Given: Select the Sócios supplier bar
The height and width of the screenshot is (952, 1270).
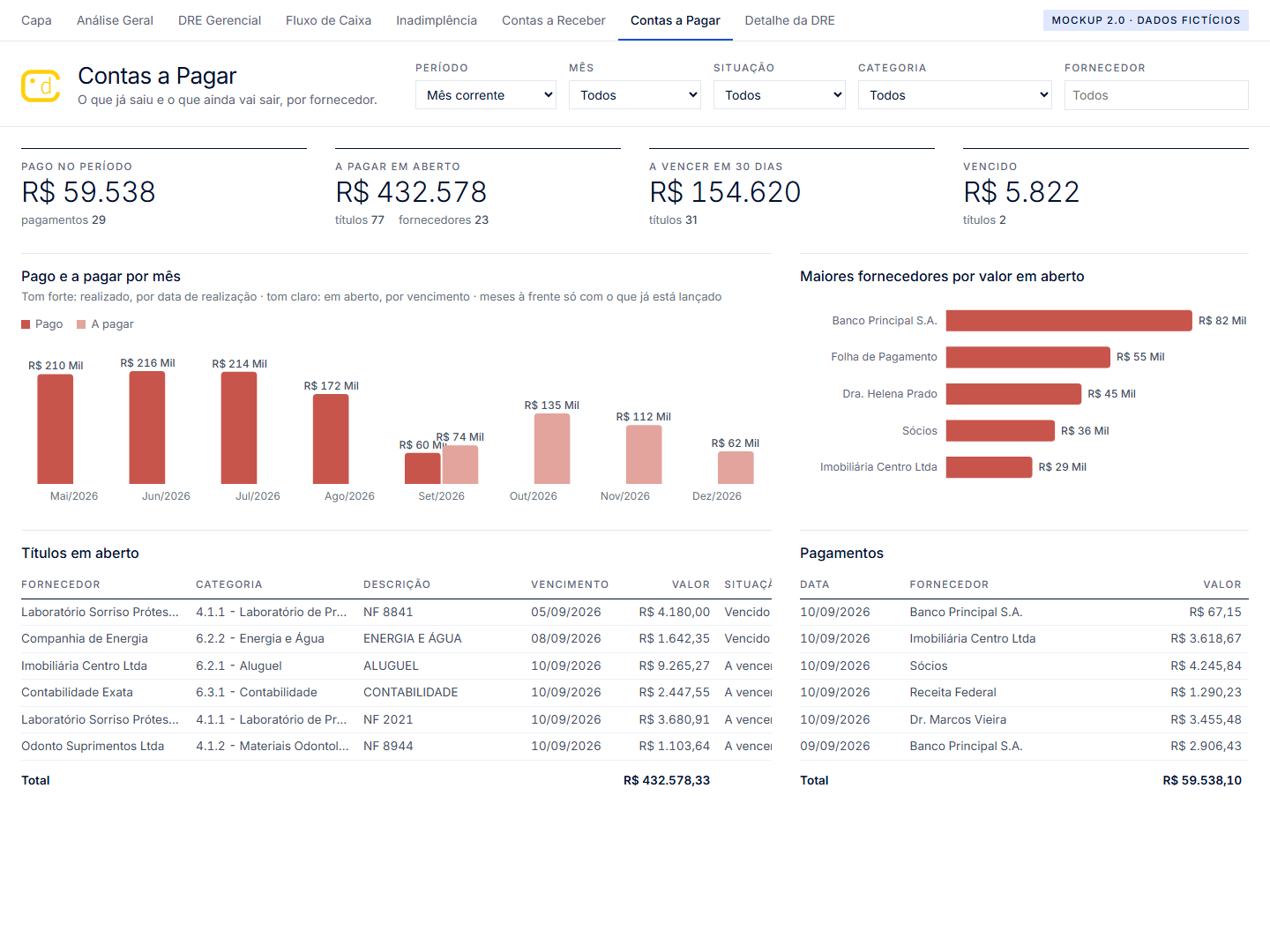Looking at the screenshot, I should (1000, 431).
